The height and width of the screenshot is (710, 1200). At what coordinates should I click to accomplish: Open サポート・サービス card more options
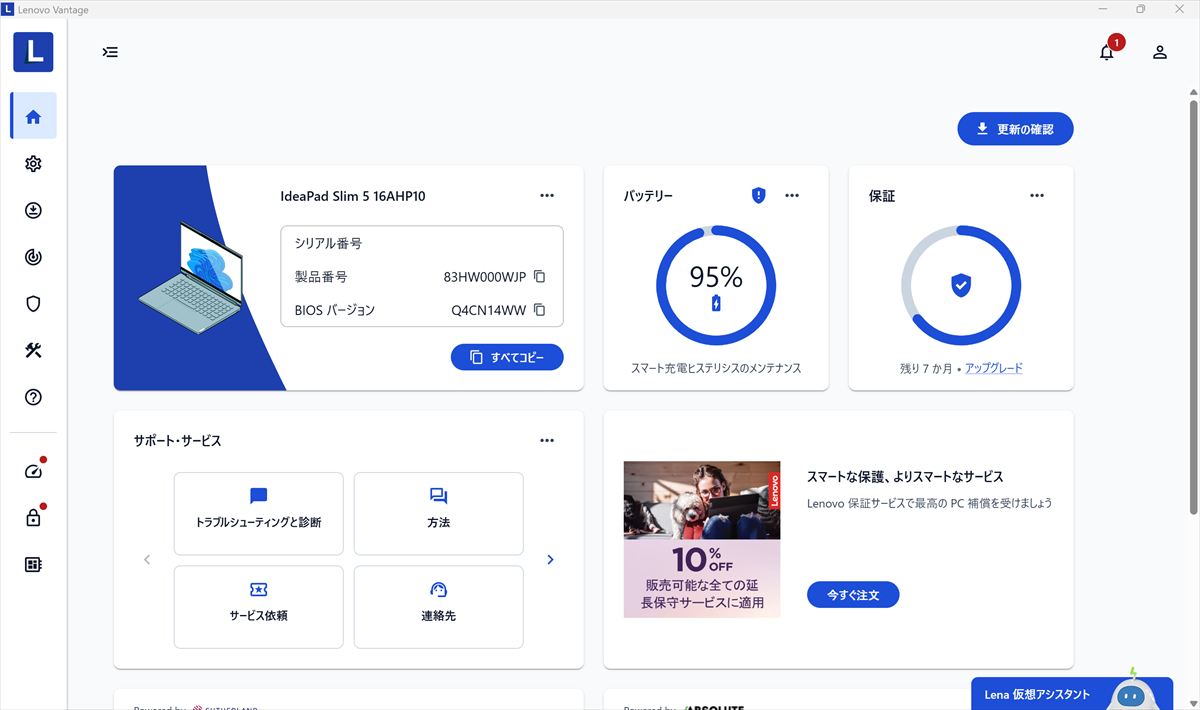coord(547,440)
